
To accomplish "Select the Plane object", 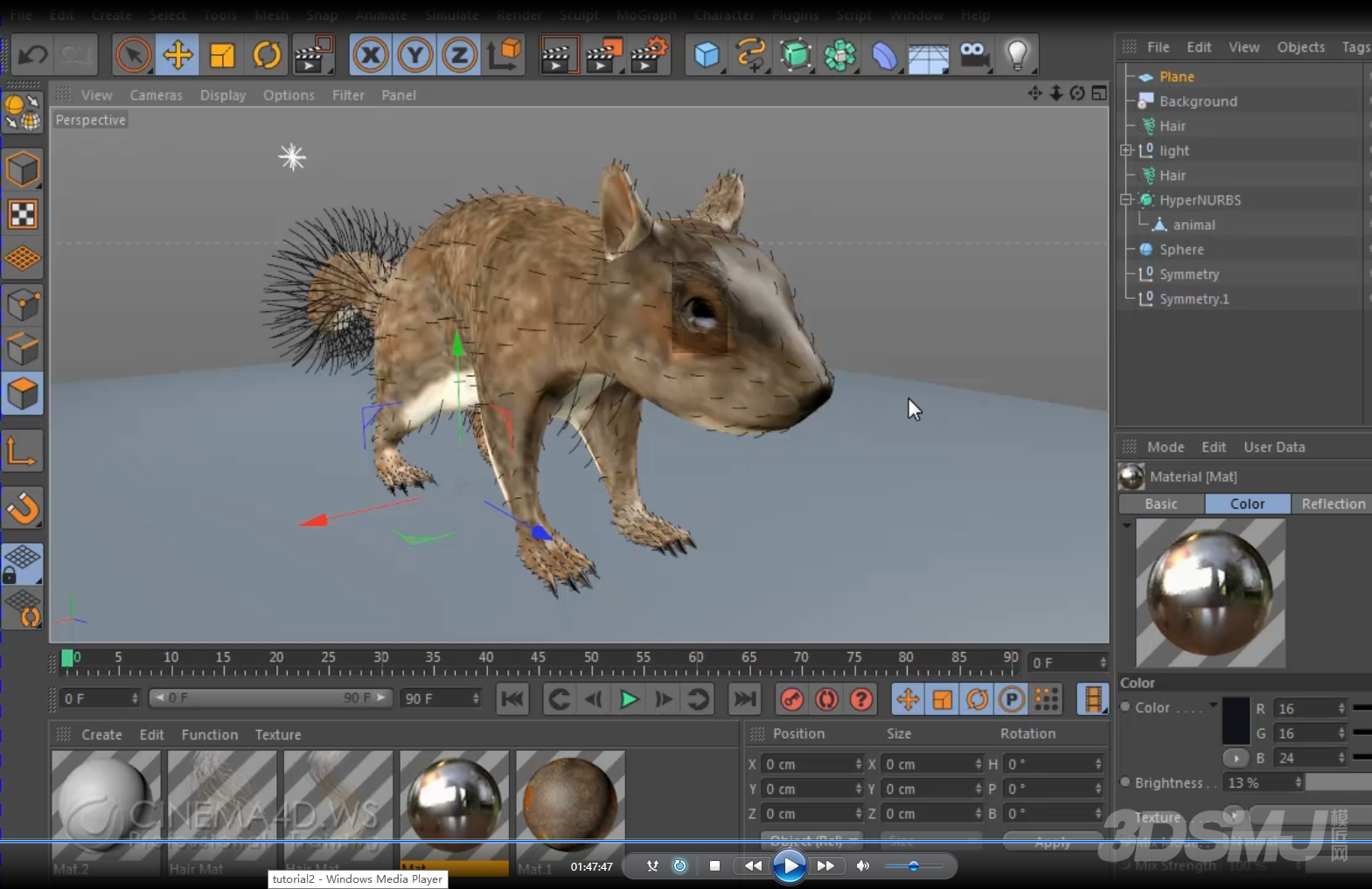I will pos(1176,77).
